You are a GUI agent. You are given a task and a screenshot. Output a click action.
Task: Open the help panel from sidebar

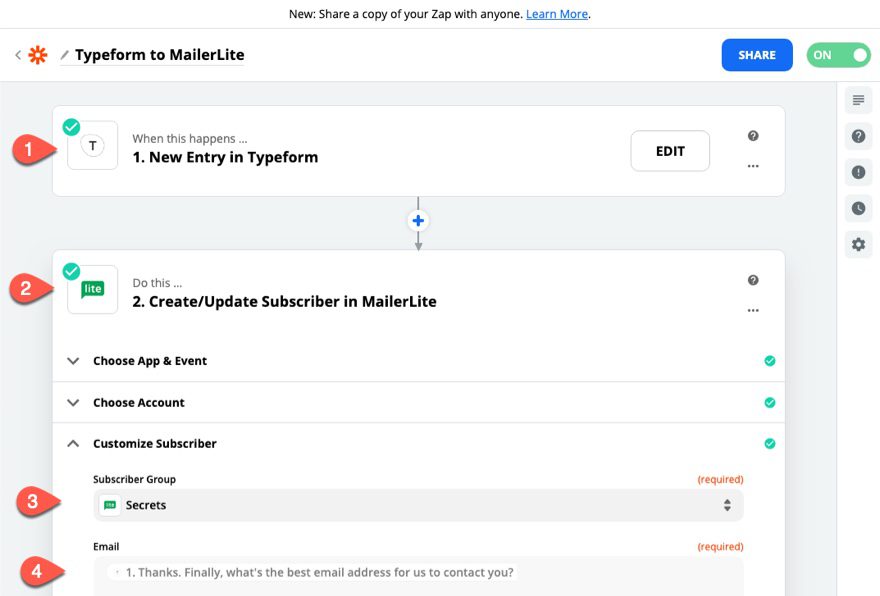(857, 136)
